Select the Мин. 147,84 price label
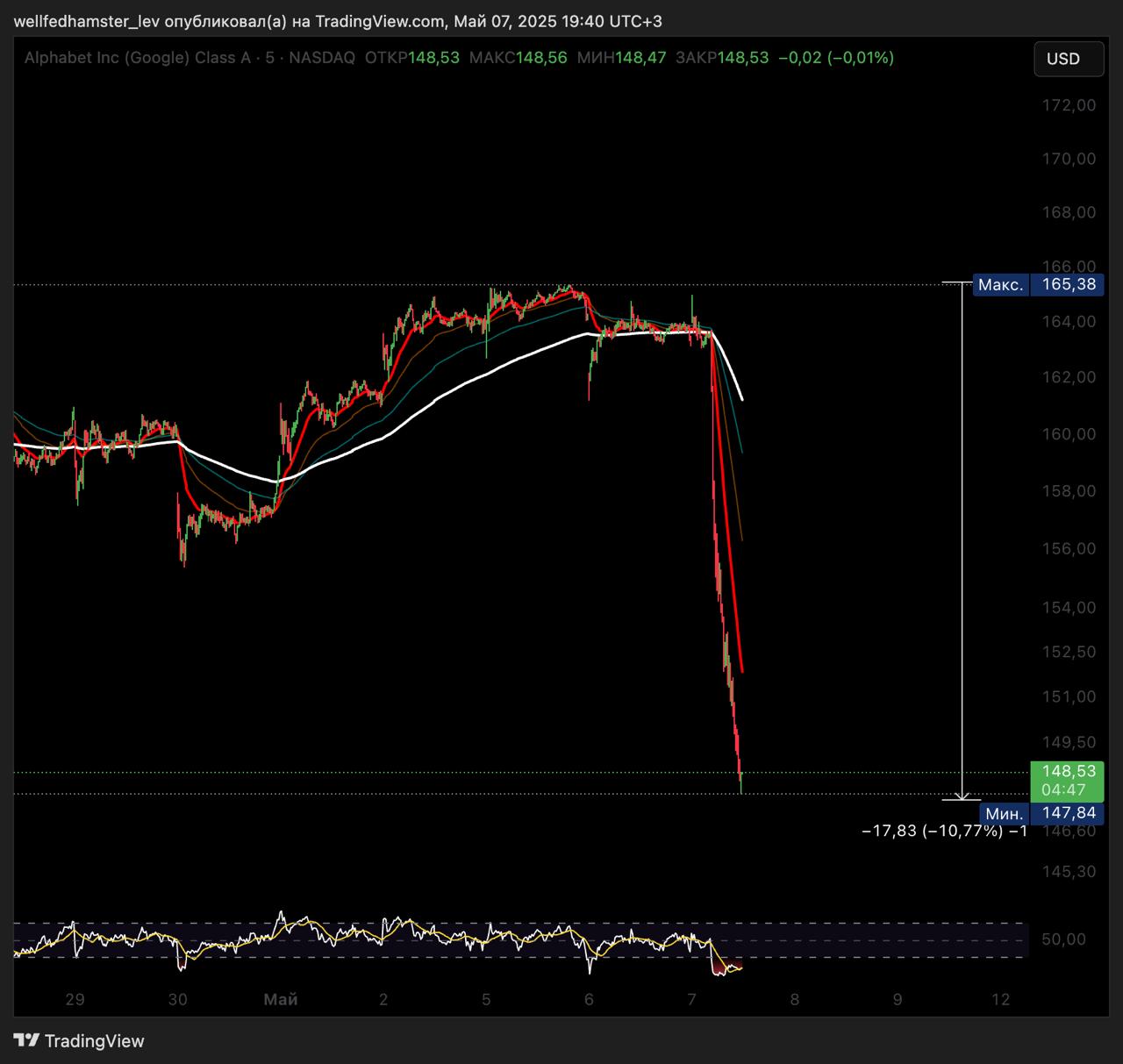The height and width of the screenshot is (1064, 1123). click(1041, 813)
